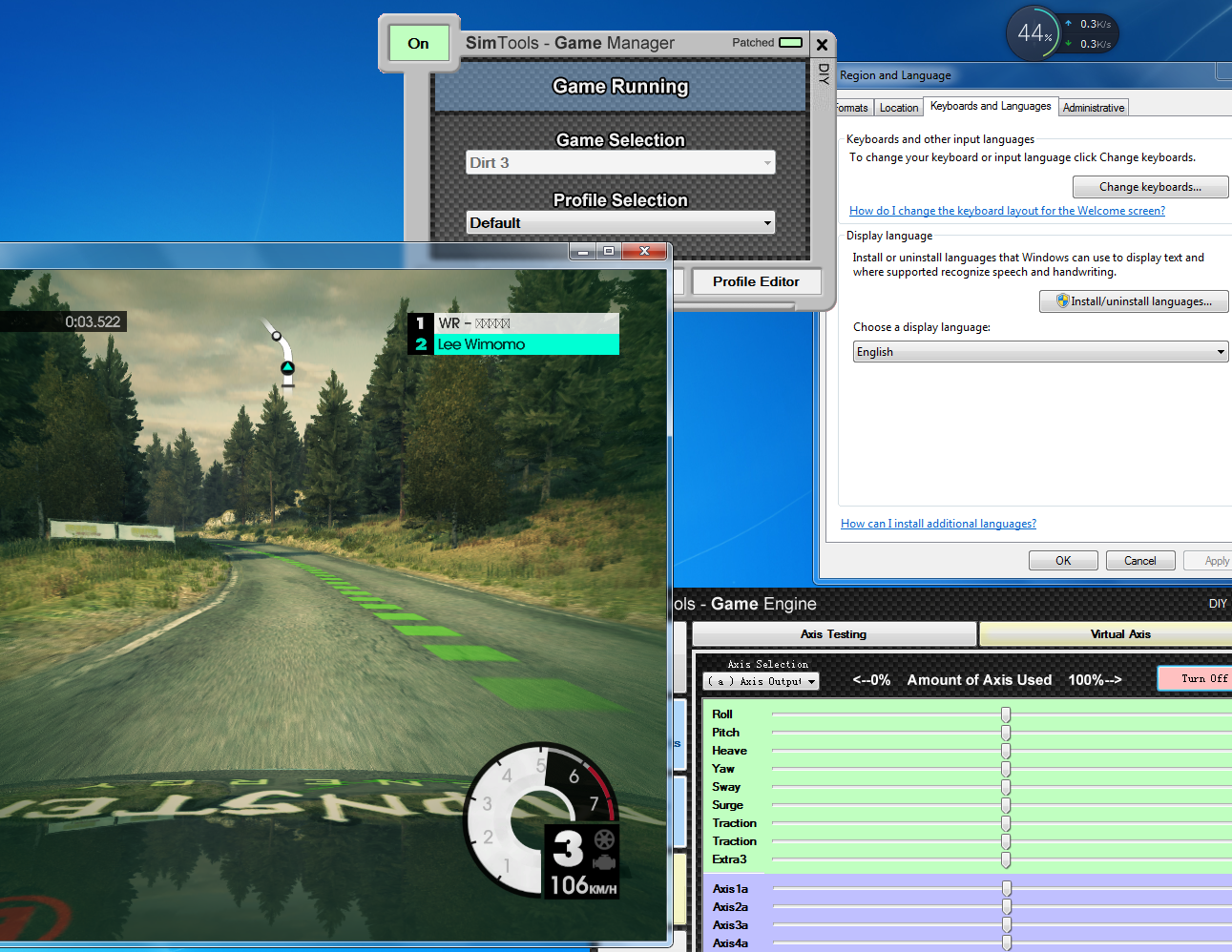Click the Axis4a slider handle
The width and height of the screenshot is (1232, 952).
(1007, 943)
